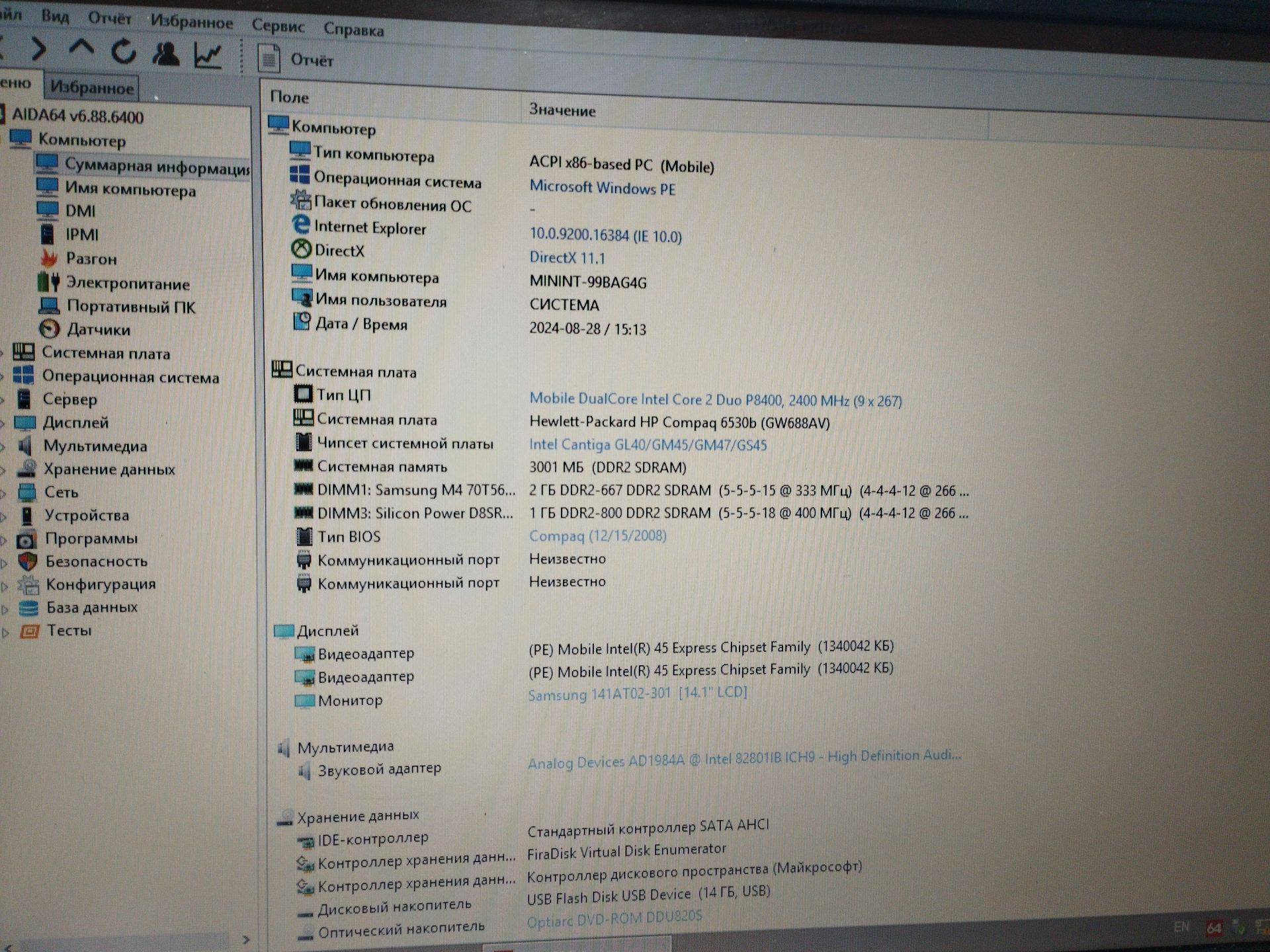
Task: Click the Программы icon in tree
Action: click(x=26, y=539)
